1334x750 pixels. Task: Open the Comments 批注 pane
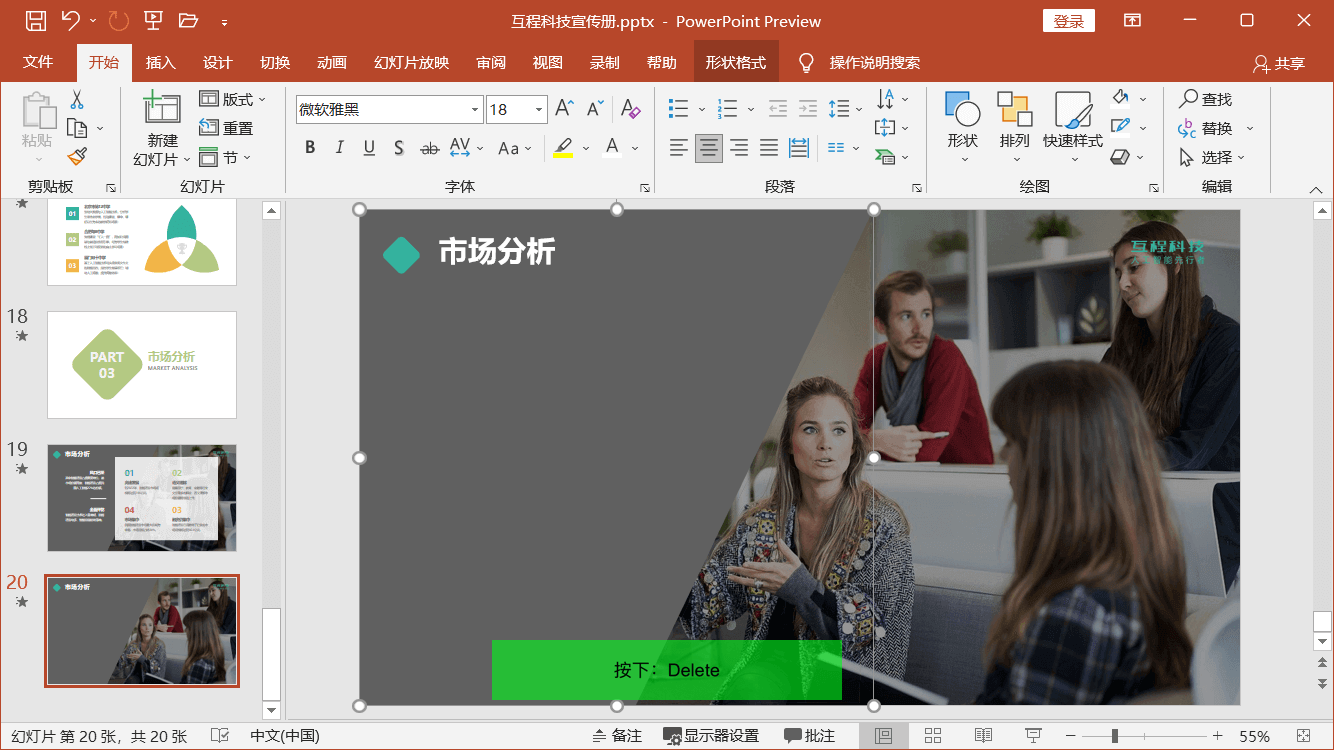click(x=810, y=736)
